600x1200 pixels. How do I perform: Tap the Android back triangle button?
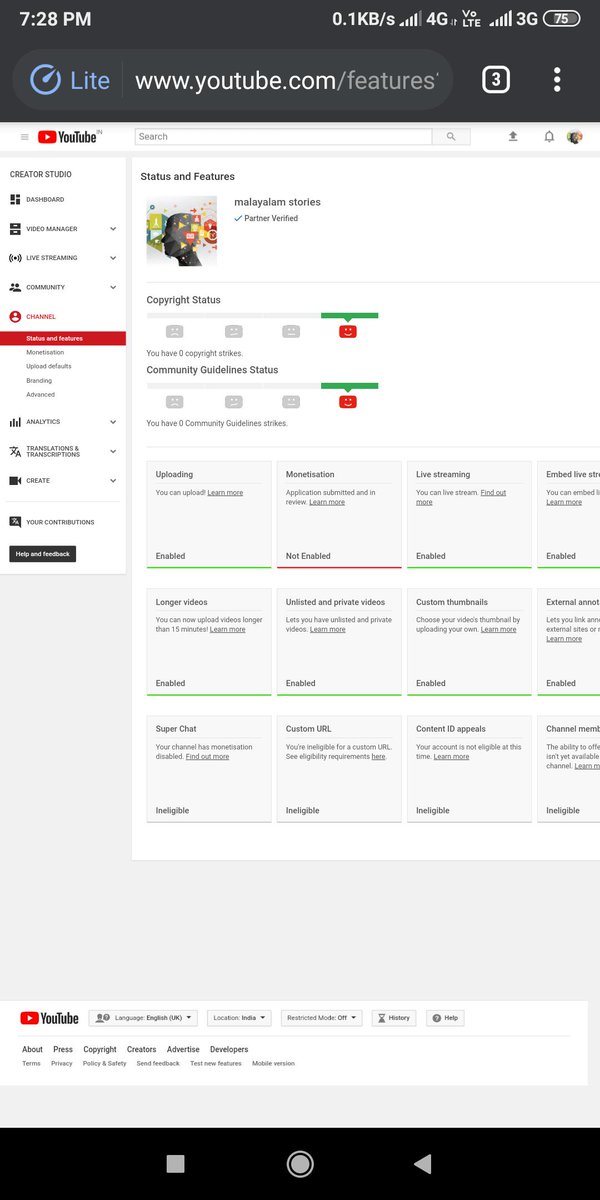tap(422, 1163)
